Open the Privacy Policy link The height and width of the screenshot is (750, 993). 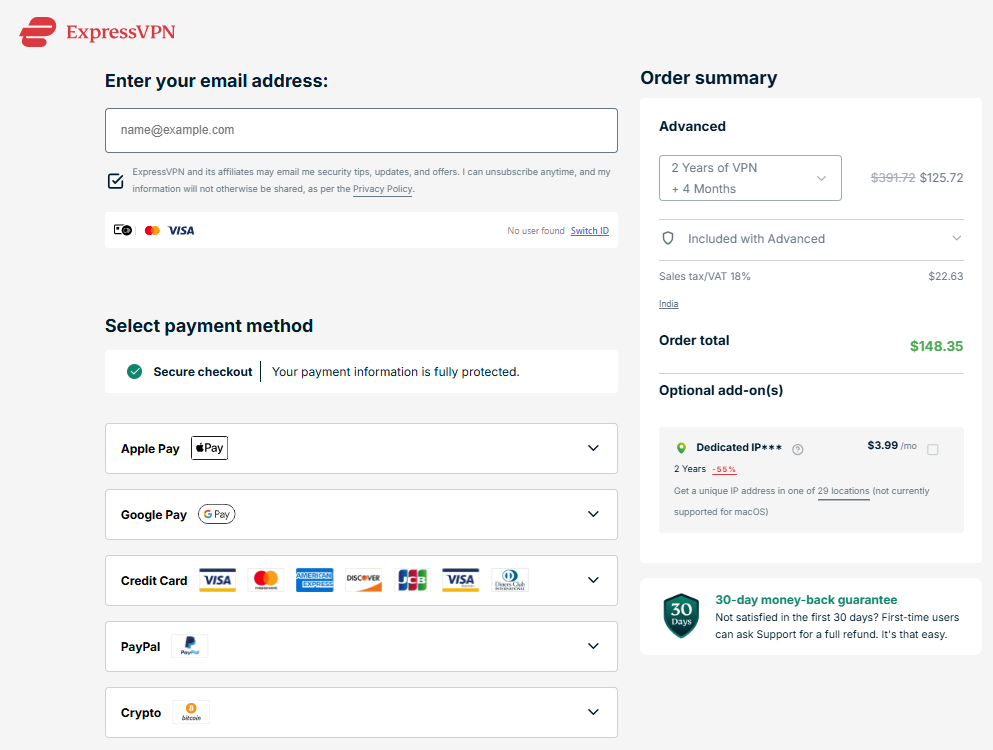[x=382, y=188]
